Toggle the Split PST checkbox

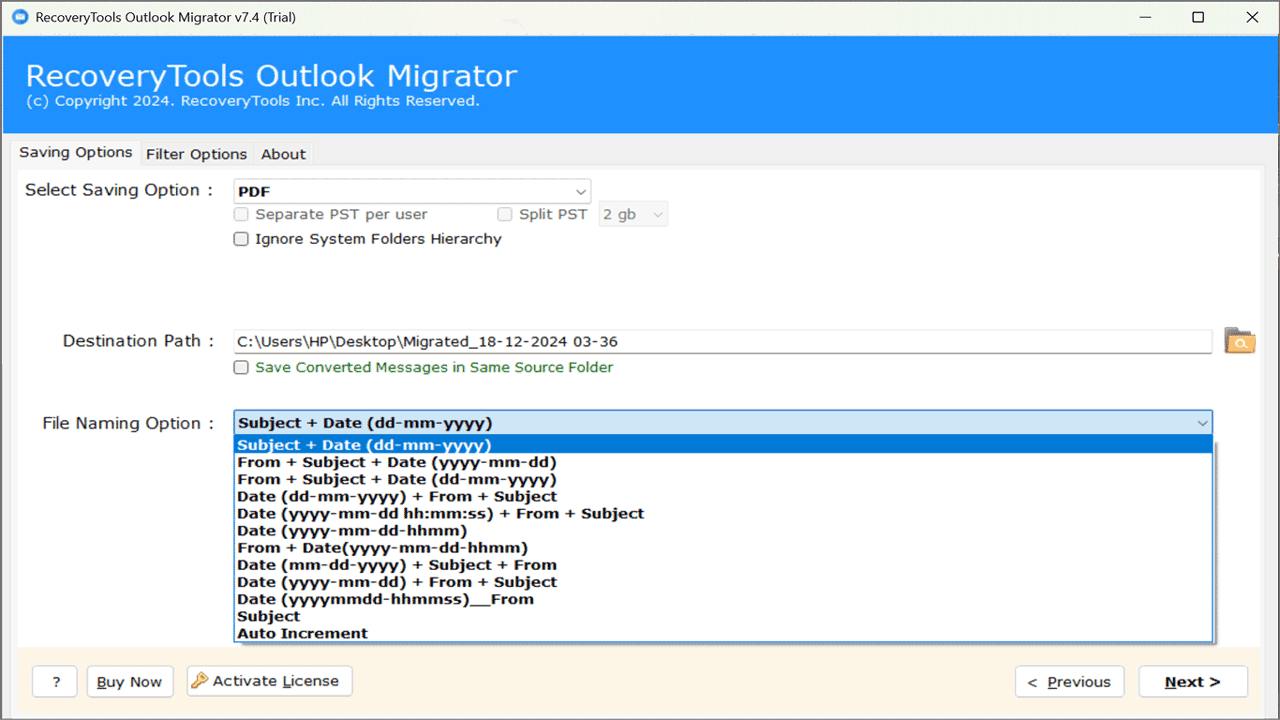click(x=505, y=214)
